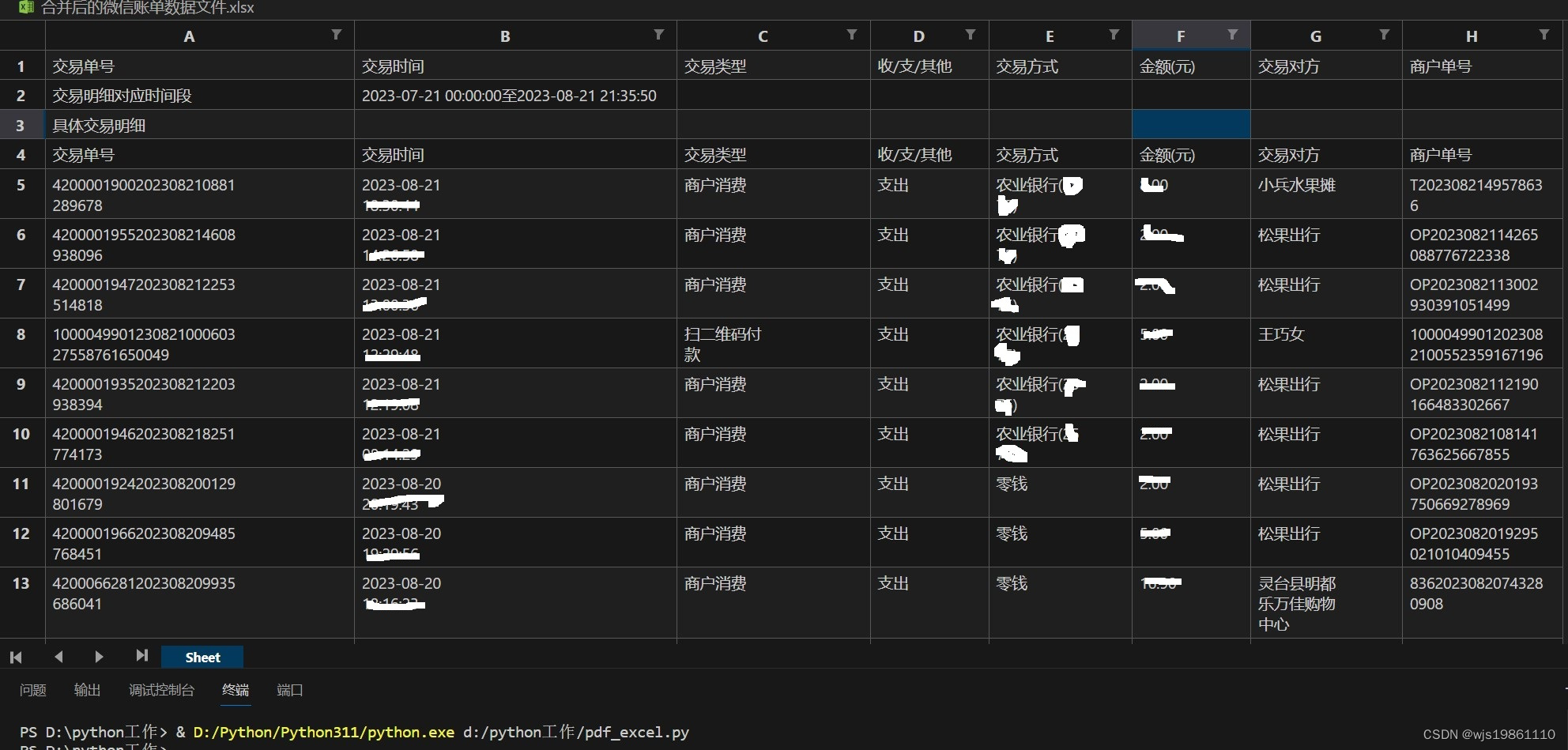Click the highlighted empty cell F3
This screenshot has width=1568, height=750.
1191,125
